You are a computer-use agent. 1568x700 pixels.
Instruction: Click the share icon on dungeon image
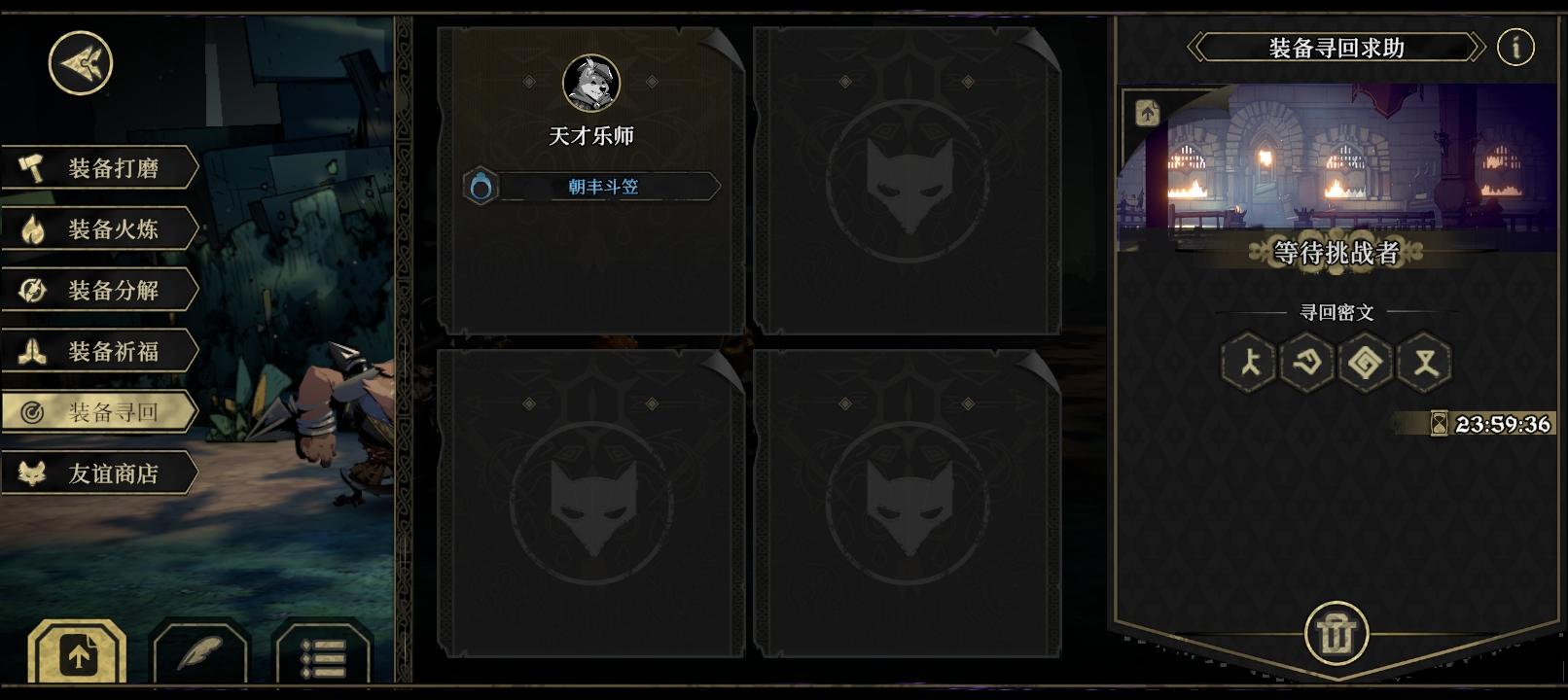(1148, 113)
